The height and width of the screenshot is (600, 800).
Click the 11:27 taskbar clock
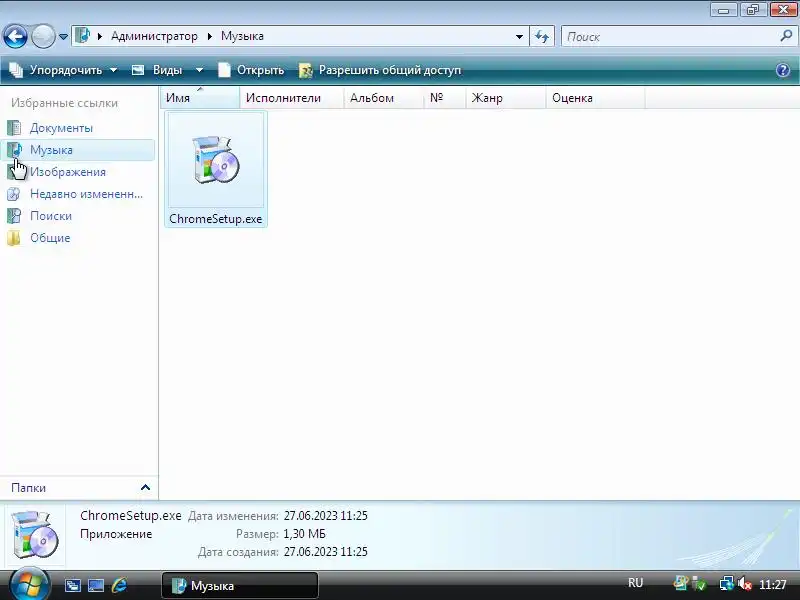point(772,584)
